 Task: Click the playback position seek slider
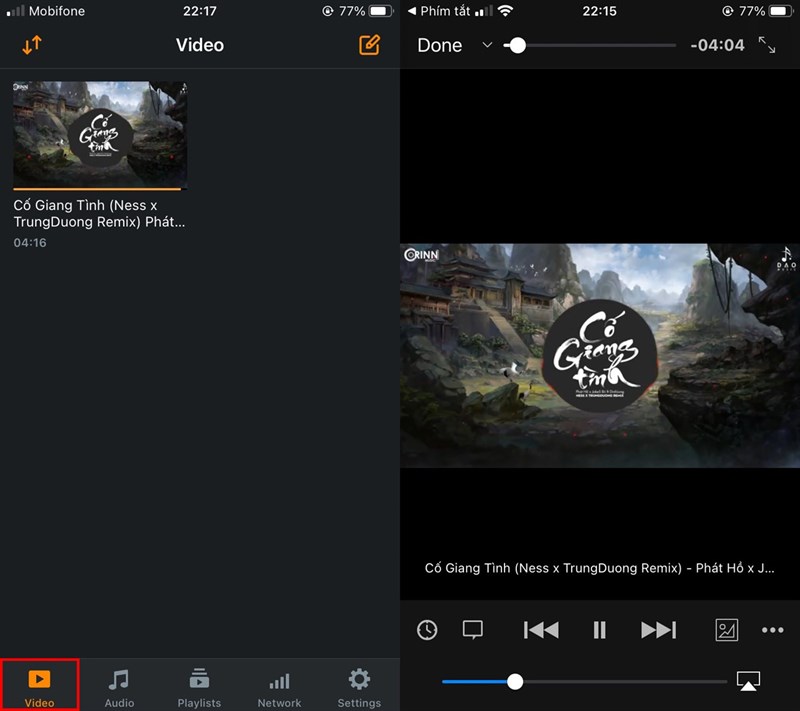click(590, 45)
